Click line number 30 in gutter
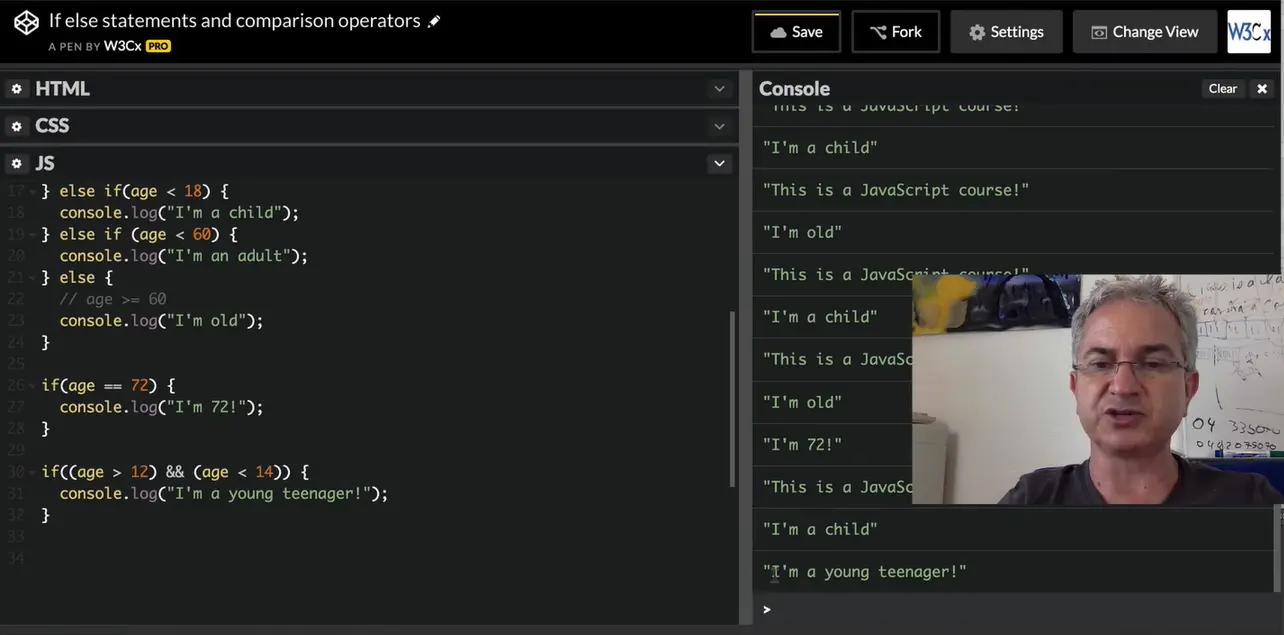 [x=16, y=471]
